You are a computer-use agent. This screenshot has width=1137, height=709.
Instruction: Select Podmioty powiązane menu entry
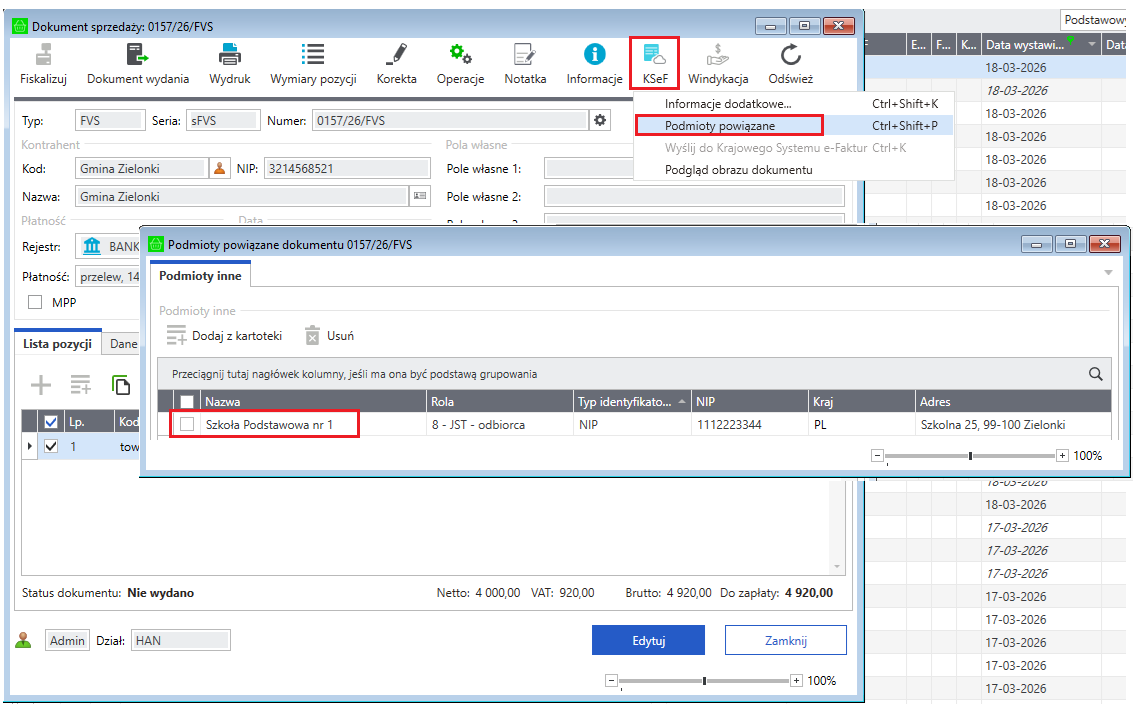click(x=719, y=126)
